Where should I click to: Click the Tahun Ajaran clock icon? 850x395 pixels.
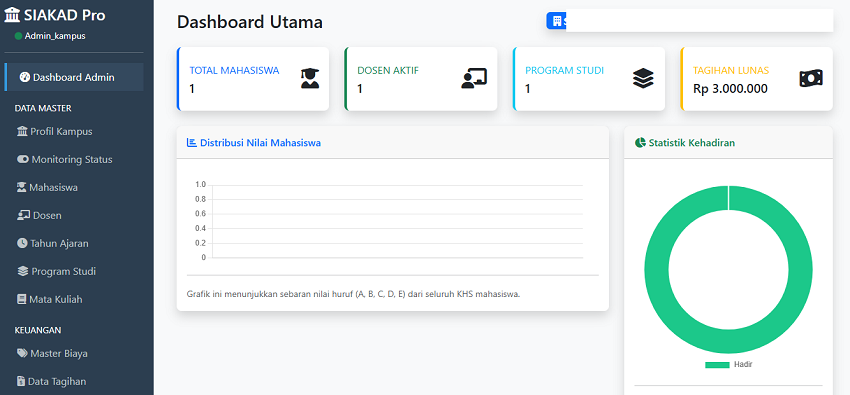(22, 243)
